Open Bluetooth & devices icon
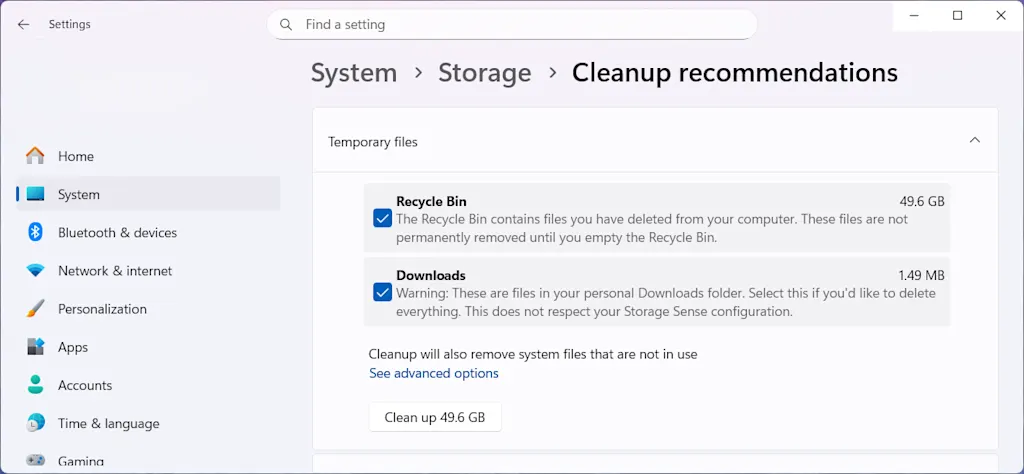The height and width of the screenshot is (474, 1024). [35, 232]
